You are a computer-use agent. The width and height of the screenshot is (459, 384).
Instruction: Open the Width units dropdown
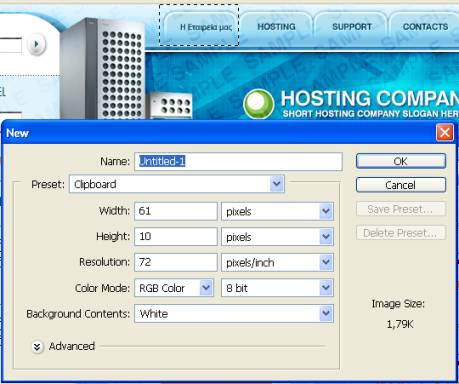pos(277,211)
